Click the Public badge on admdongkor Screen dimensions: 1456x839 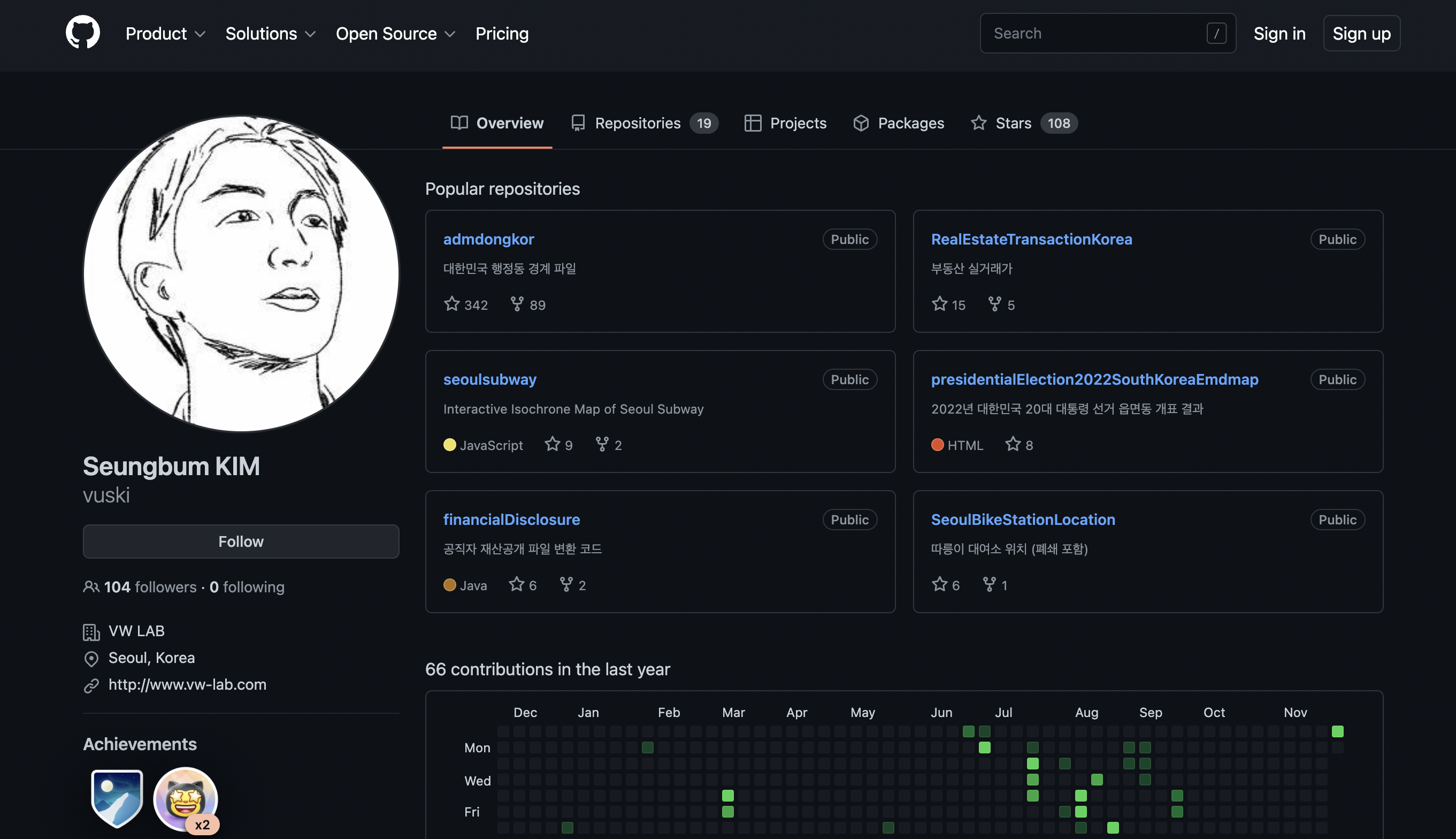coord(849,239)
